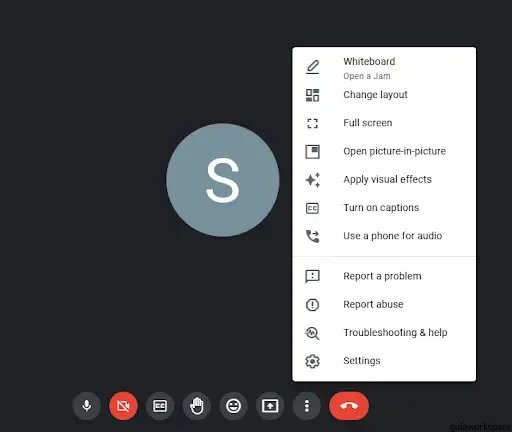Click the Report abuse exclamation icon
512x432 pixels.
coord(312,305)
